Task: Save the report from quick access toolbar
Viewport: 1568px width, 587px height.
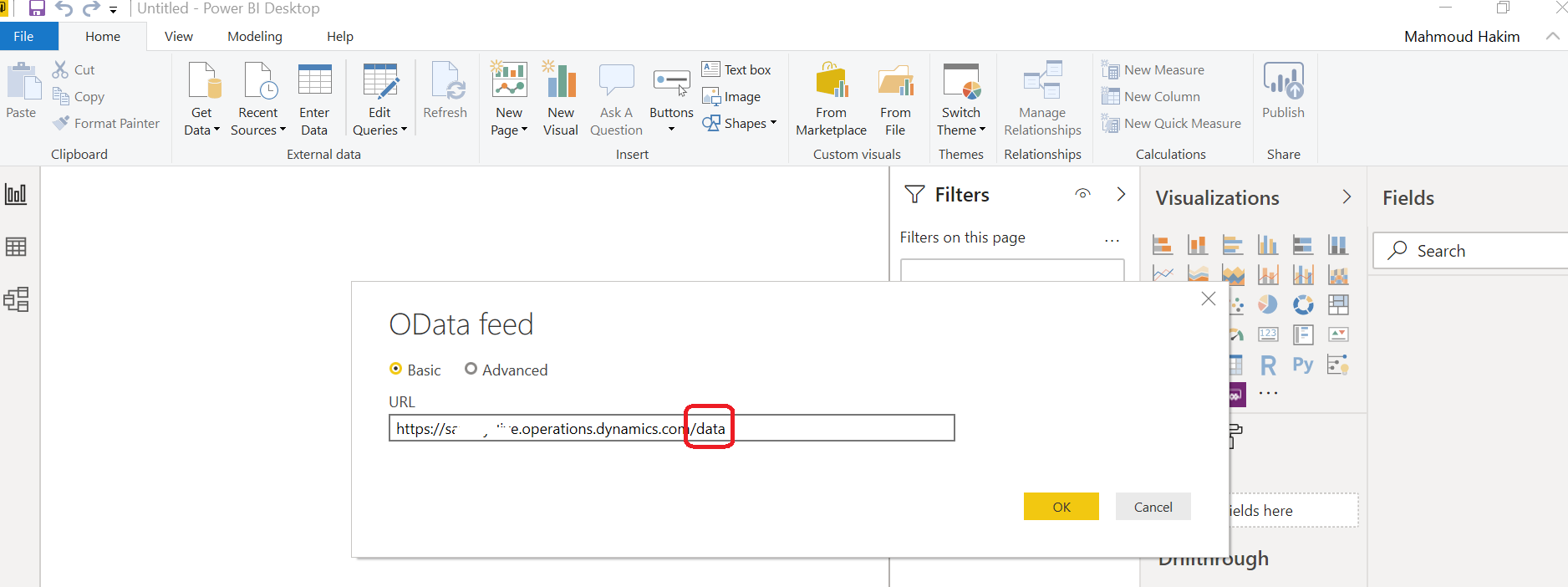Action: [x=37, y=9]
